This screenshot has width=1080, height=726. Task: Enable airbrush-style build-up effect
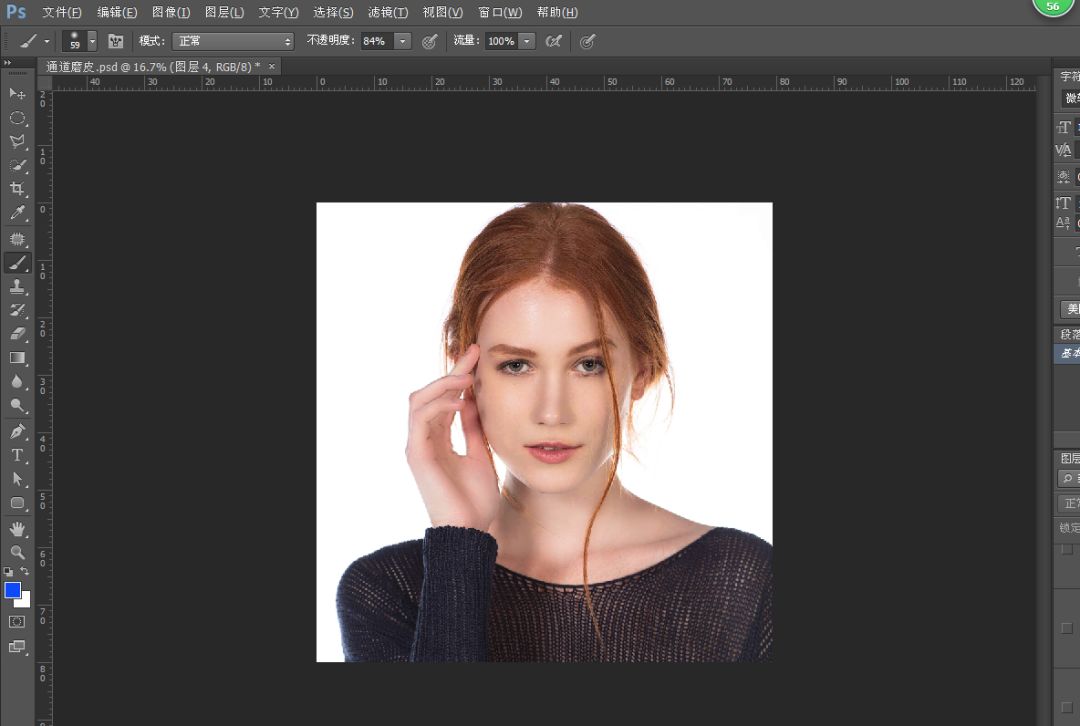(553, 41)
